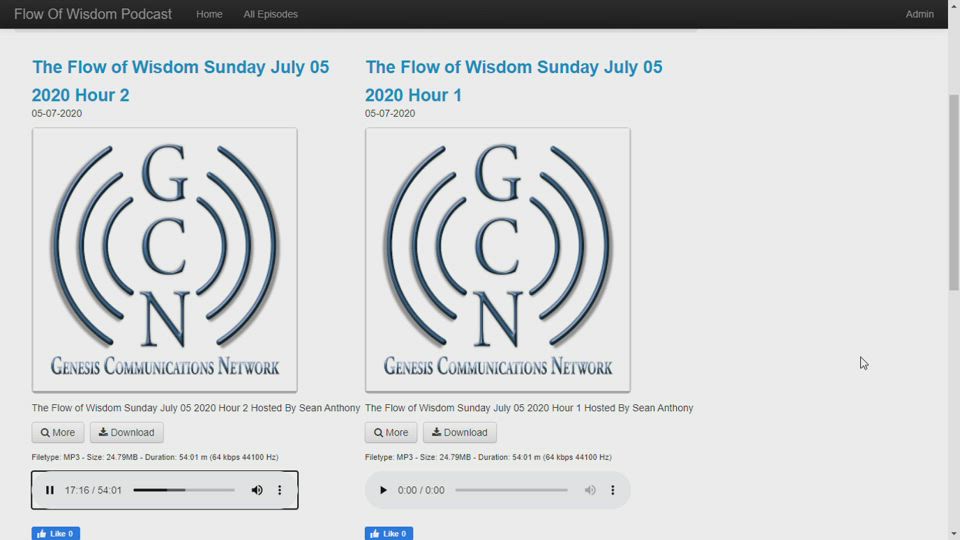
Task: Toggle the Hour 1 player volume icon
Action: 590,490
